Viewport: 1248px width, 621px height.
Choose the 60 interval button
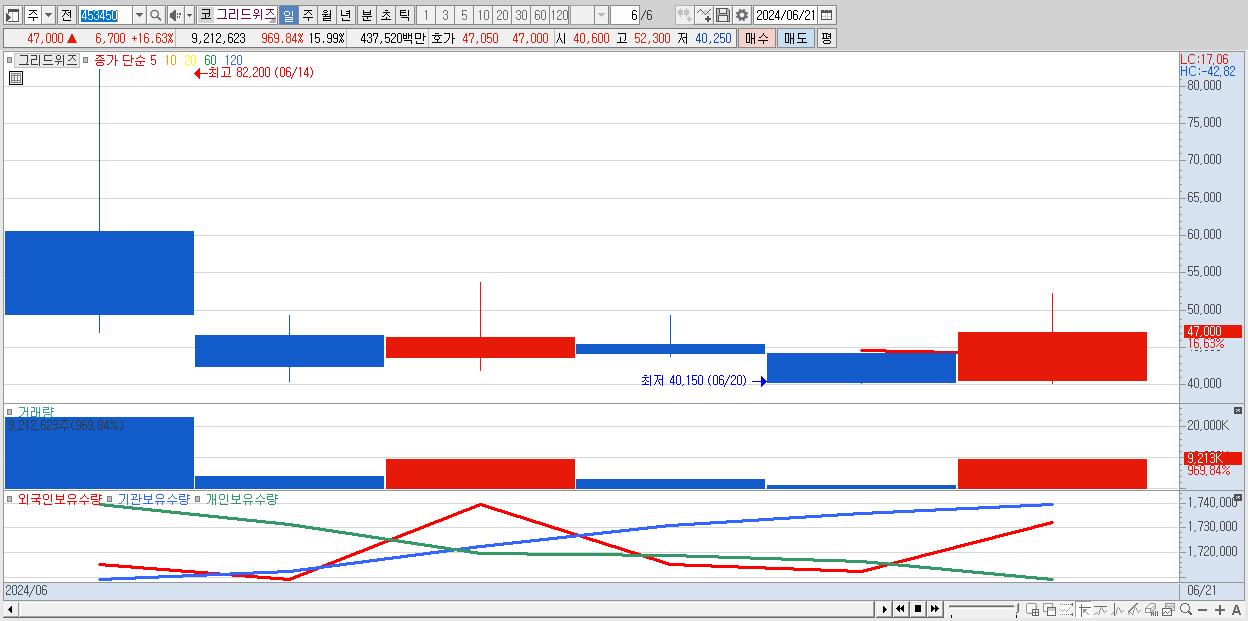click(x=539, y=15)
